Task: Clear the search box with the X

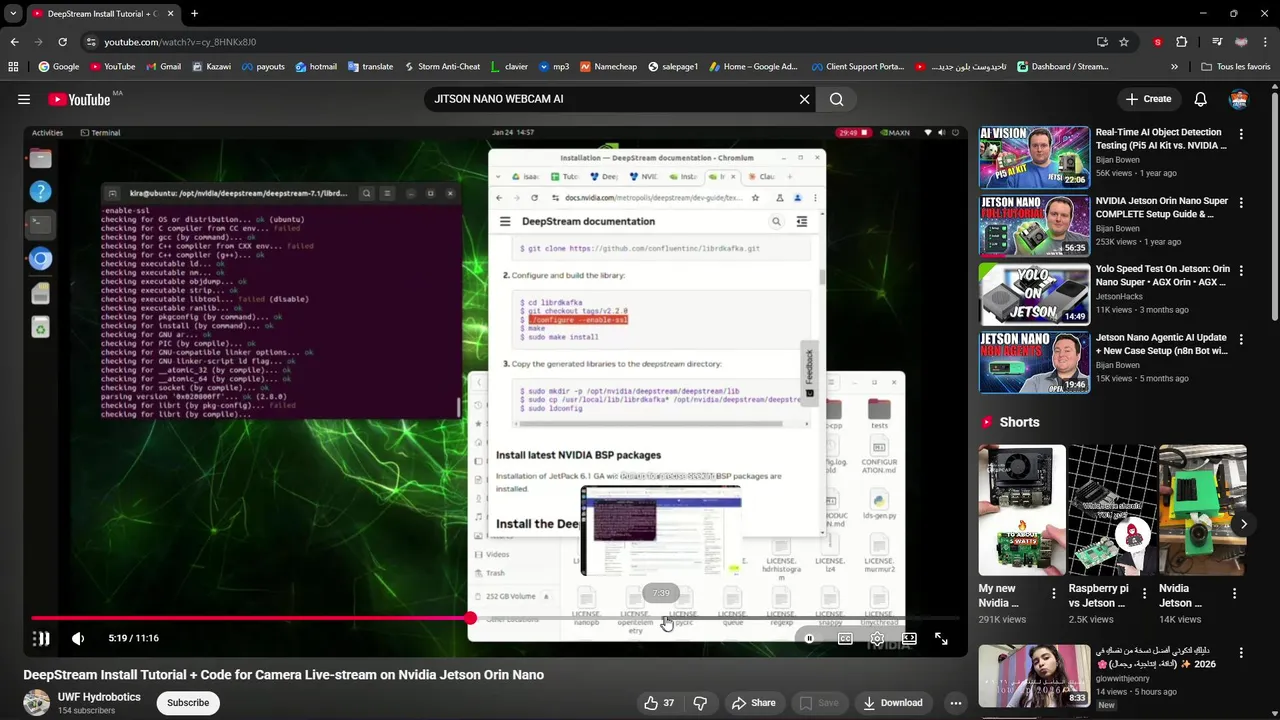Action: click(x=804, y=99)
